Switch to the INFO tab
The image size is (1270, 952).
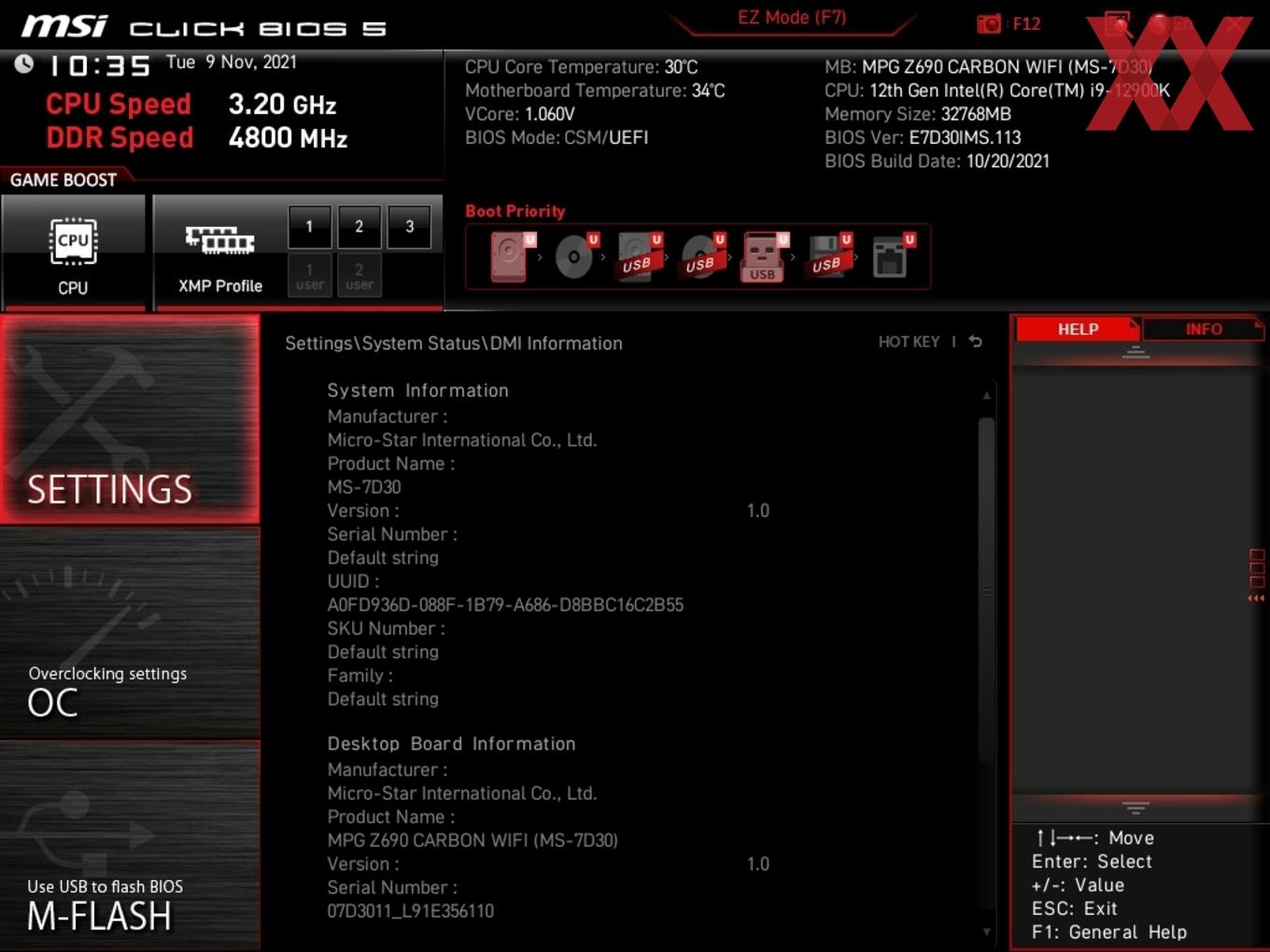point(1203,329)
